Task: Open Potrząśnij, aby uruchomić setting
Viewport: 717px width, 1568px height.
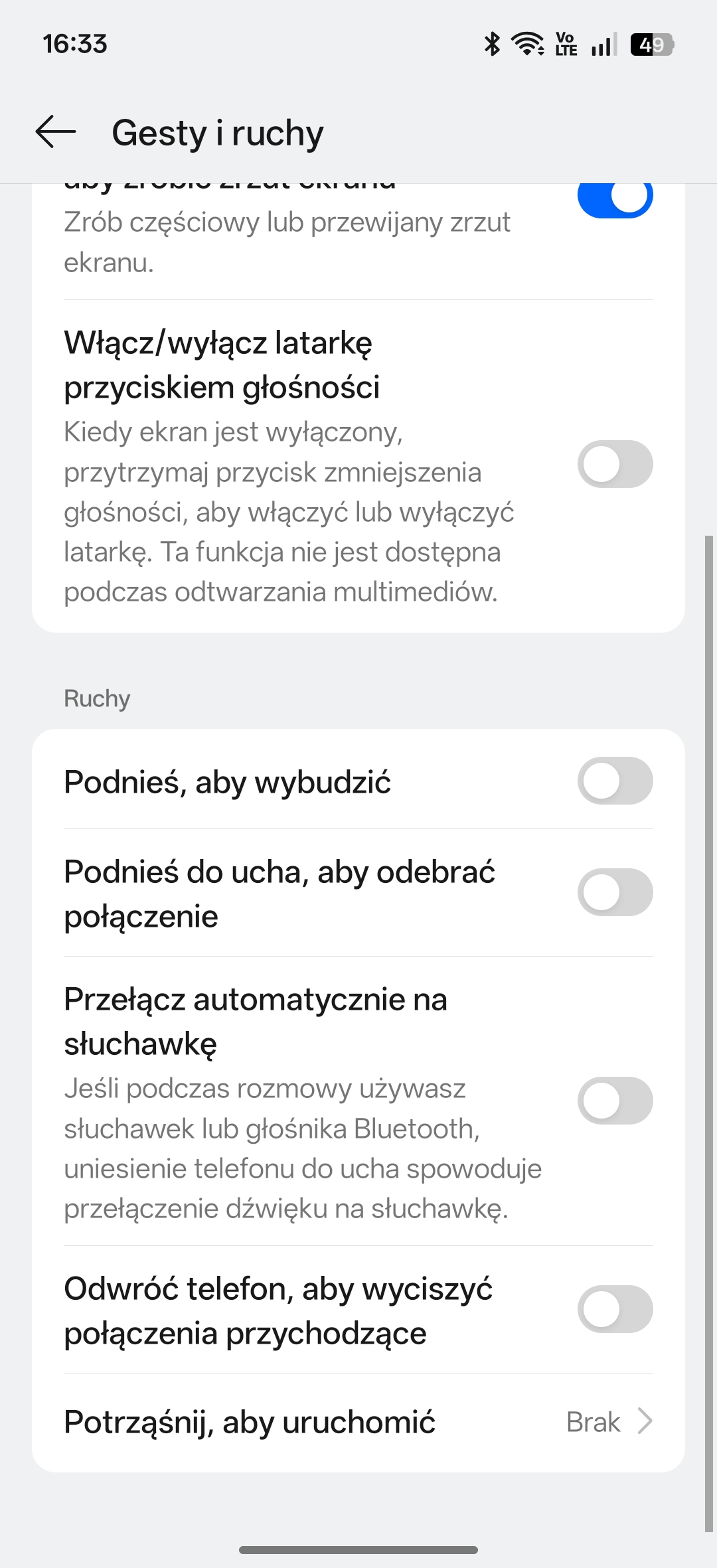Action: pyautogui.click(x=250, y=1422)
